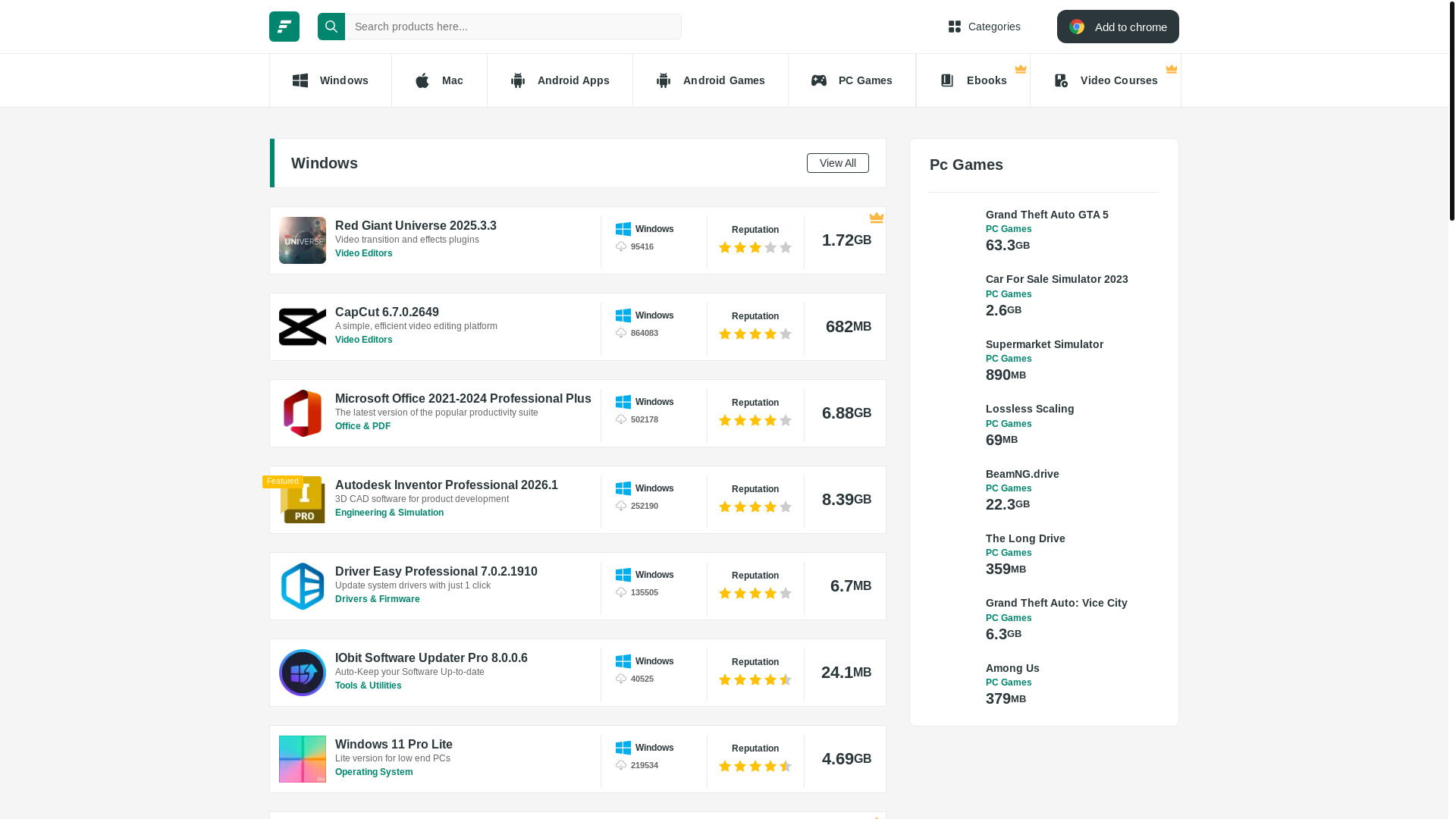Open the PC Games category tab
Screen dimensions: 1456x819
(x=852, y=80)
